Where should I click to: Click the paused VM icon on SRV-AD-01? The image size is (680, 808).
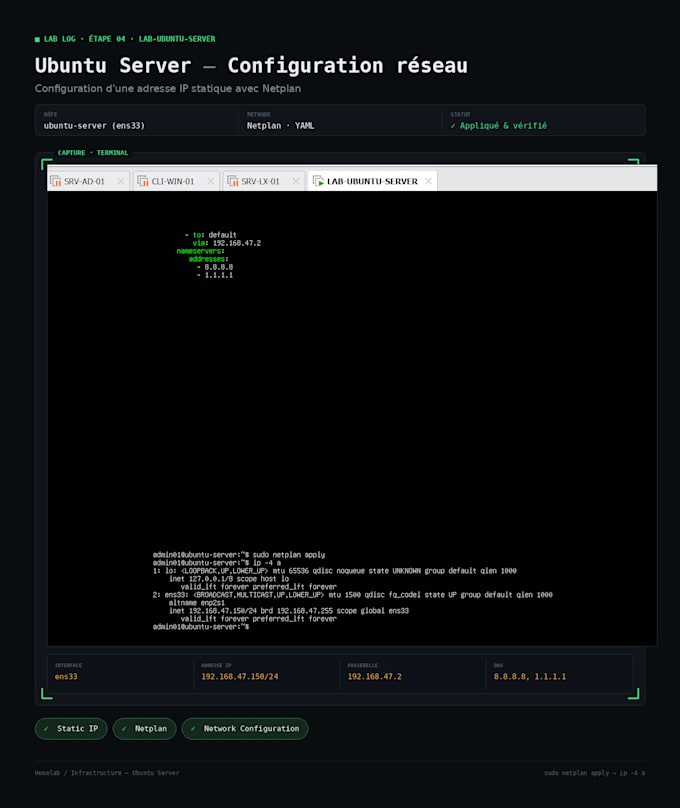click(56, 181)
